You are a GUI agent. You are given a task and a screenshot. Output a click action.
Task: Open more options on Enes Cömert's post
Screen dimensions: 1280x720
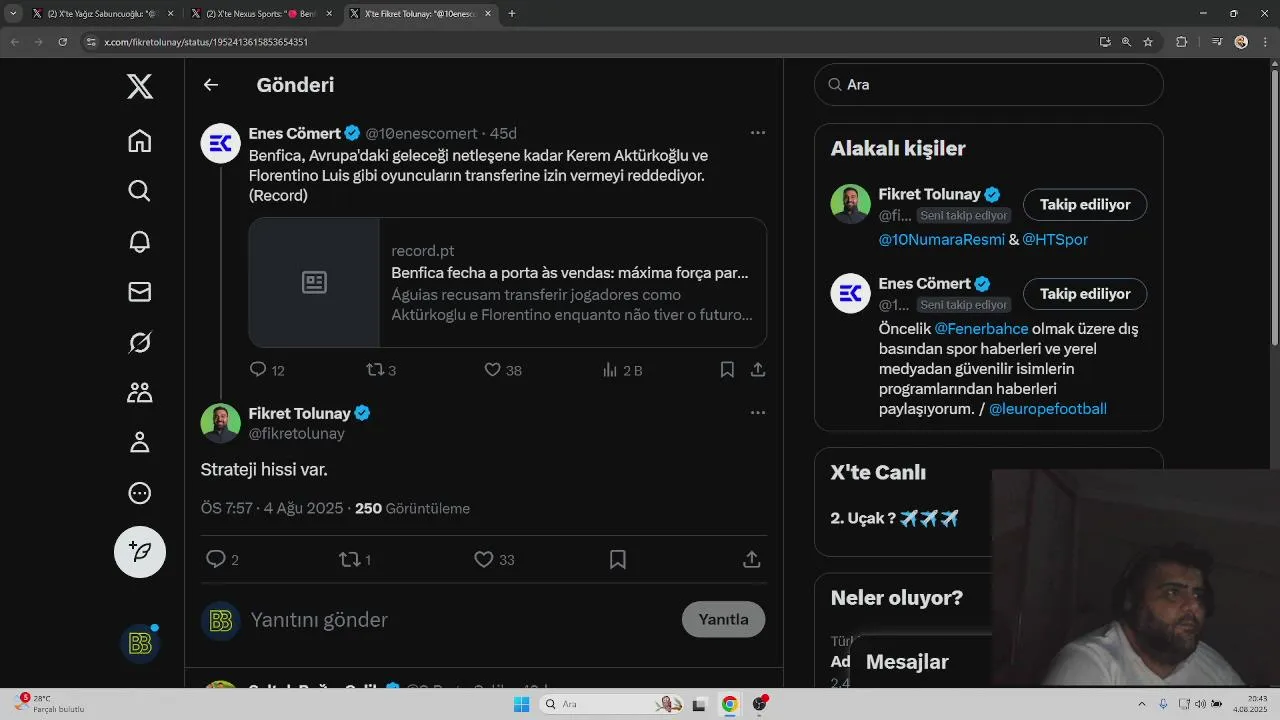point(758,133)
